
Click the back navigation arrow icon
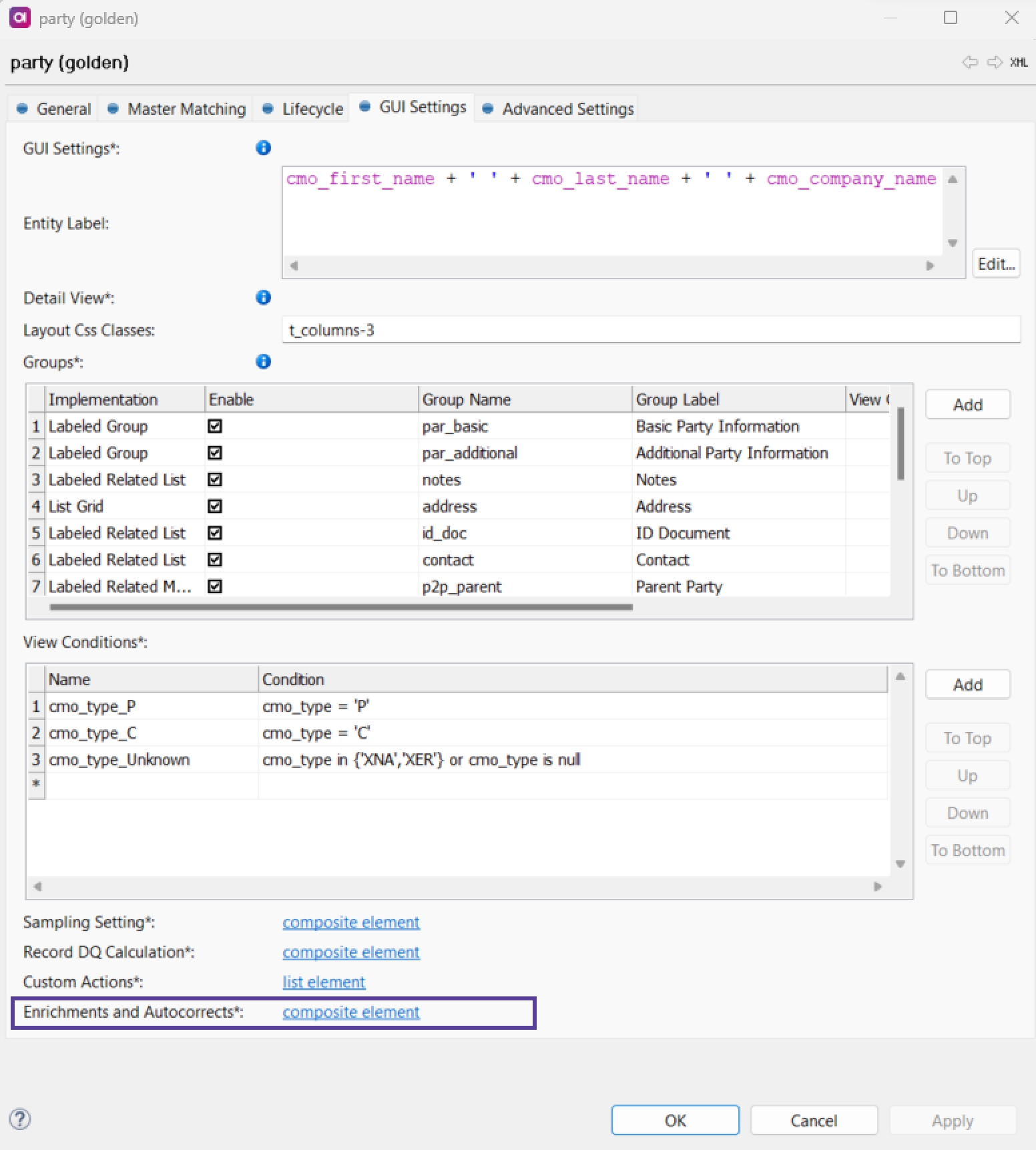click(x=969, y=63)
